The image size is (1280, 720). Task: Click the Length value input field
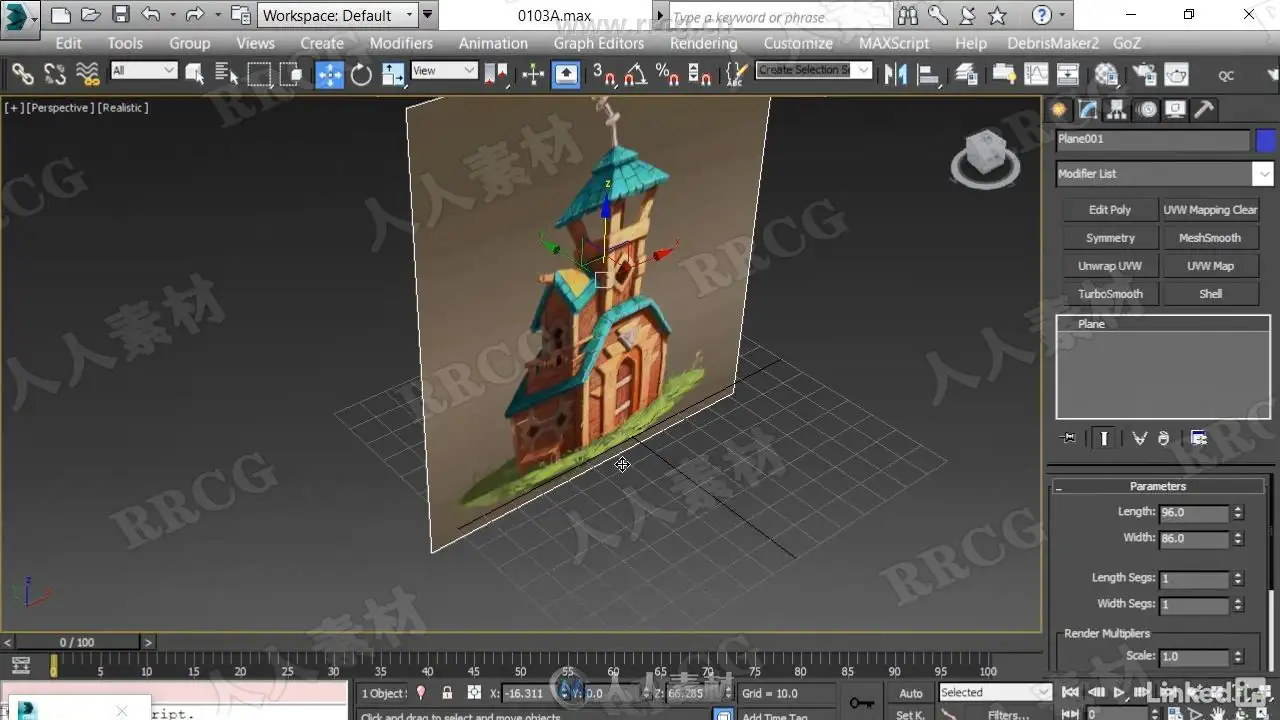tap(1193, 512)
